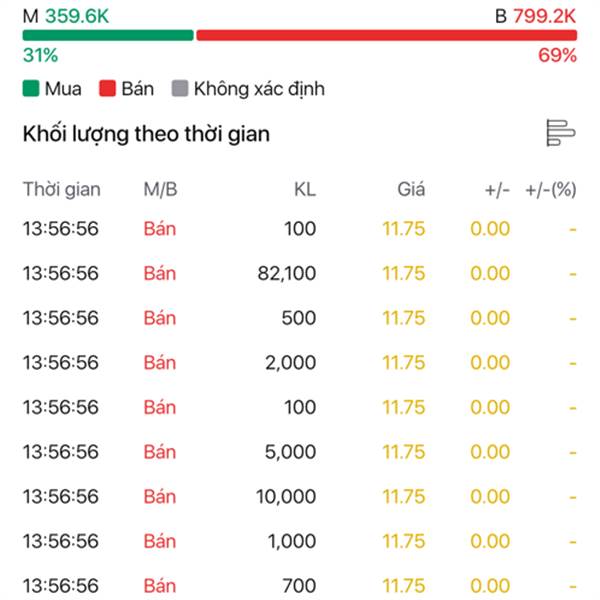
Task: Sort by the KL column header
Action: click(x=305, y=189)
